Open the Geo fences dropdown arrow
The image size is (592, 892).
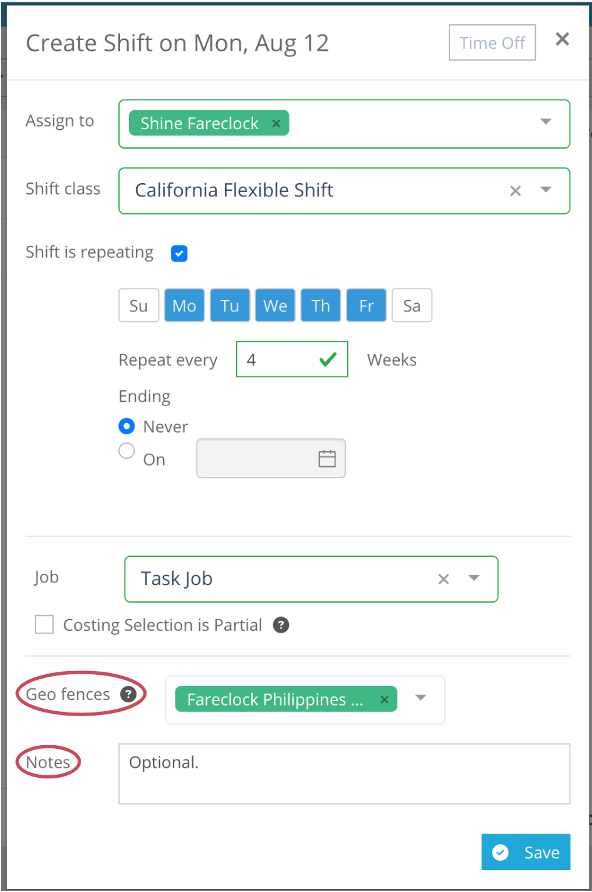tap(421, 697)
